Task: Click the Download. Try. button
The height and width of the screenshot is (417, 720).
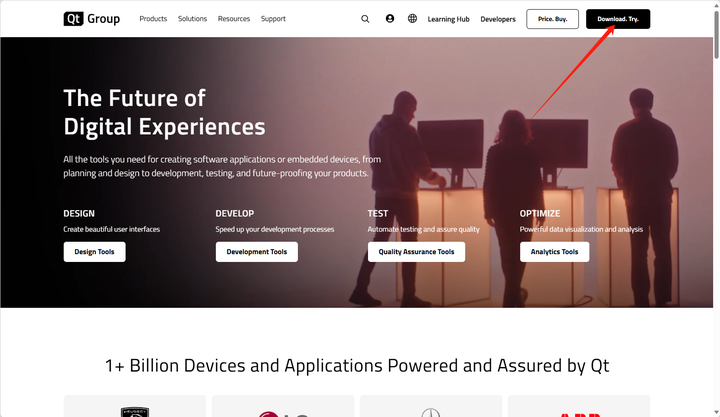Action: click(x=618, y=19)
